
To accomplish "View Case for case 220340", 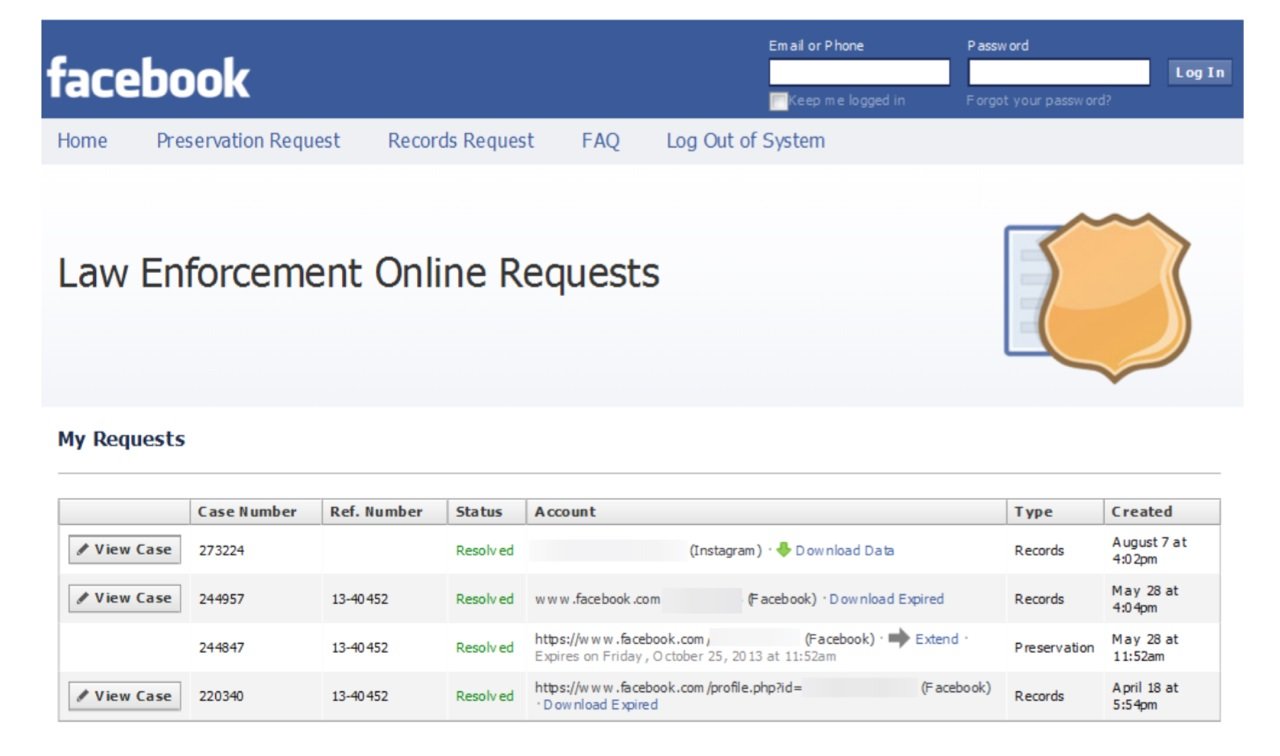I will coord(124,696).
